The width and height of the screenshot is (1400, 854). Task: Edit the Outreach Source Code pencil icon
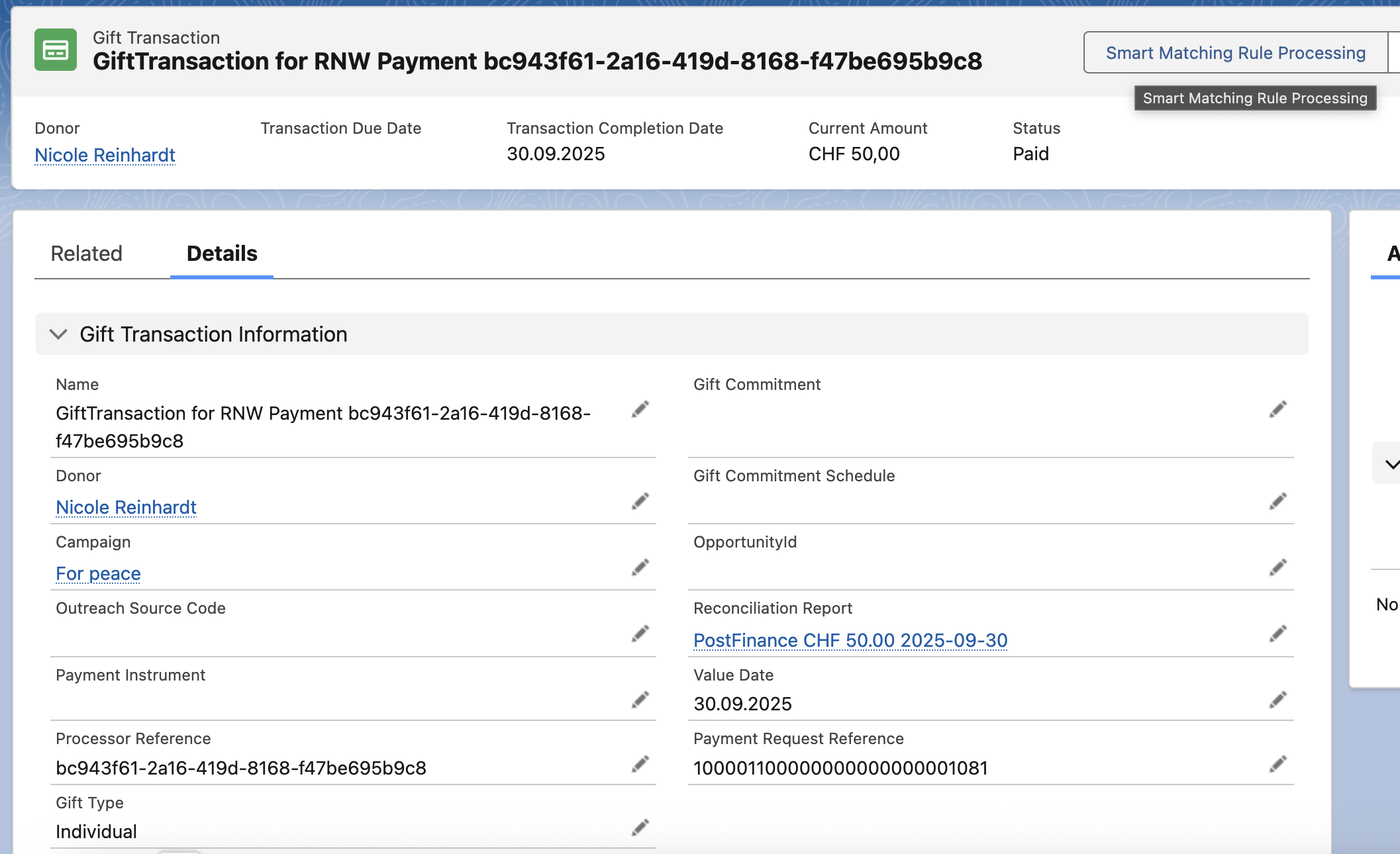click(640, 634)
